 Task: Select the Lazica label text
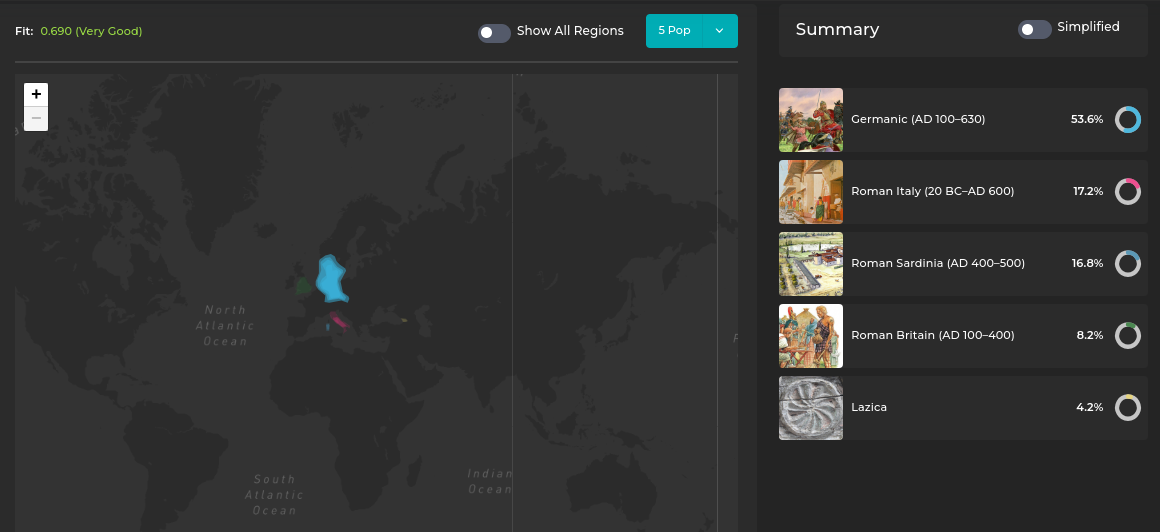coord(869,408)
